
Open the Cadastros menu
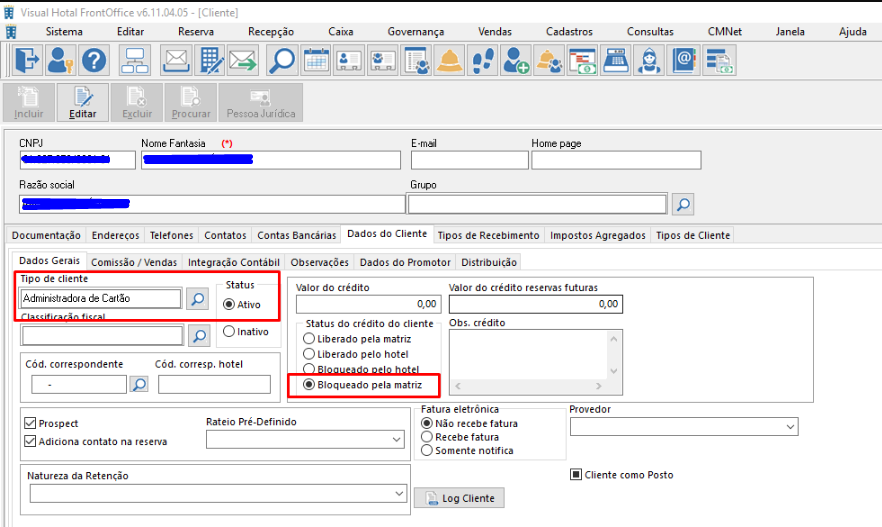click(569, 31)
